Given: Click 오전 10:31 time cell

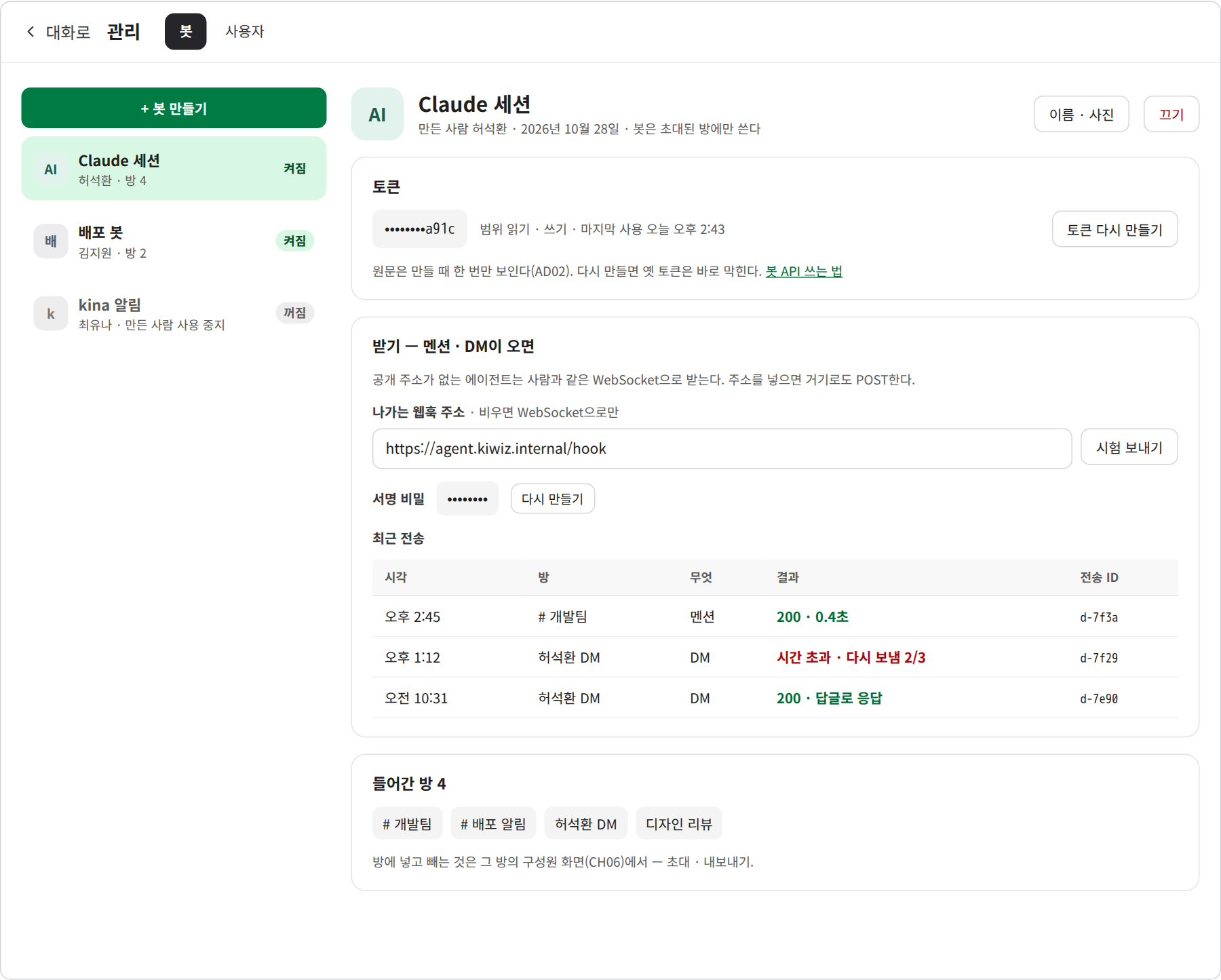Looking at the screenshot, I should tap(416, 698).
